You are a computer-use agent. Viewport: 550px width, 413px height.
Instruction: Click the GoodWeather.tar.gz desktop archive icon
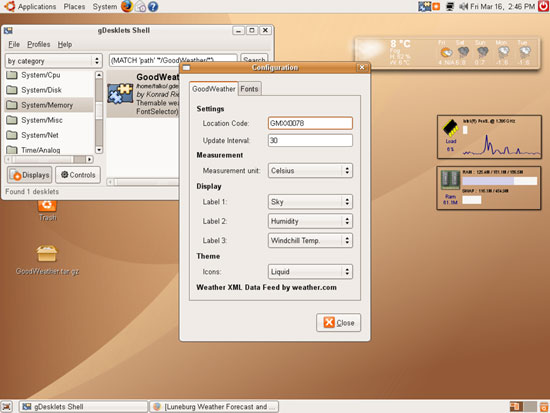click(x=47, y=254)
